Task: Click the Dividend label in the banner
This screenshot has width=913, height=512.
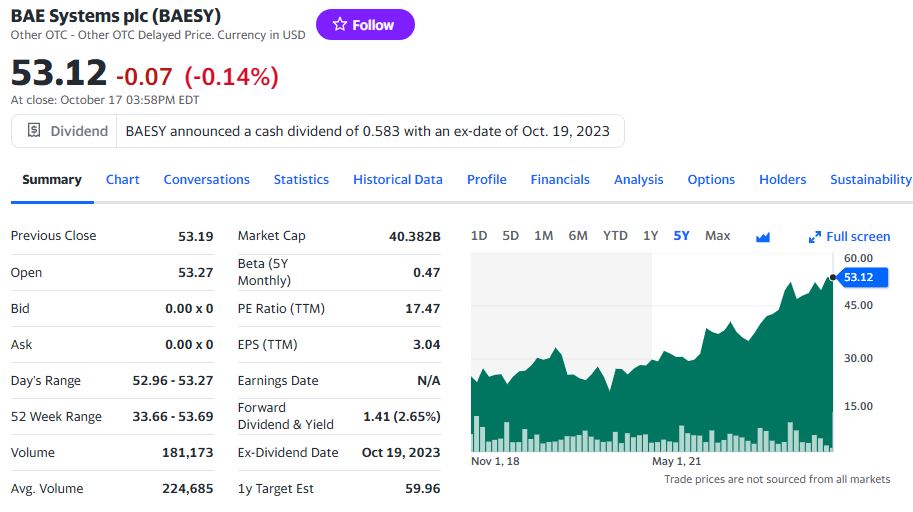Action: click(x=79, y=131)
